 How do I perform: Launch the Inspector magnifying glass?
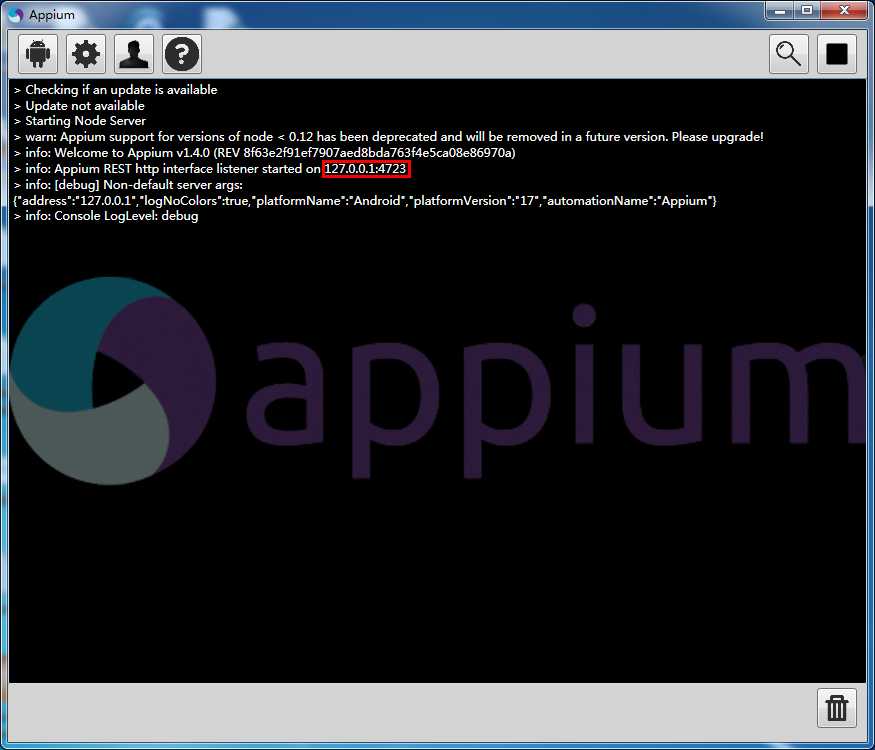click(x=789, y=54)
